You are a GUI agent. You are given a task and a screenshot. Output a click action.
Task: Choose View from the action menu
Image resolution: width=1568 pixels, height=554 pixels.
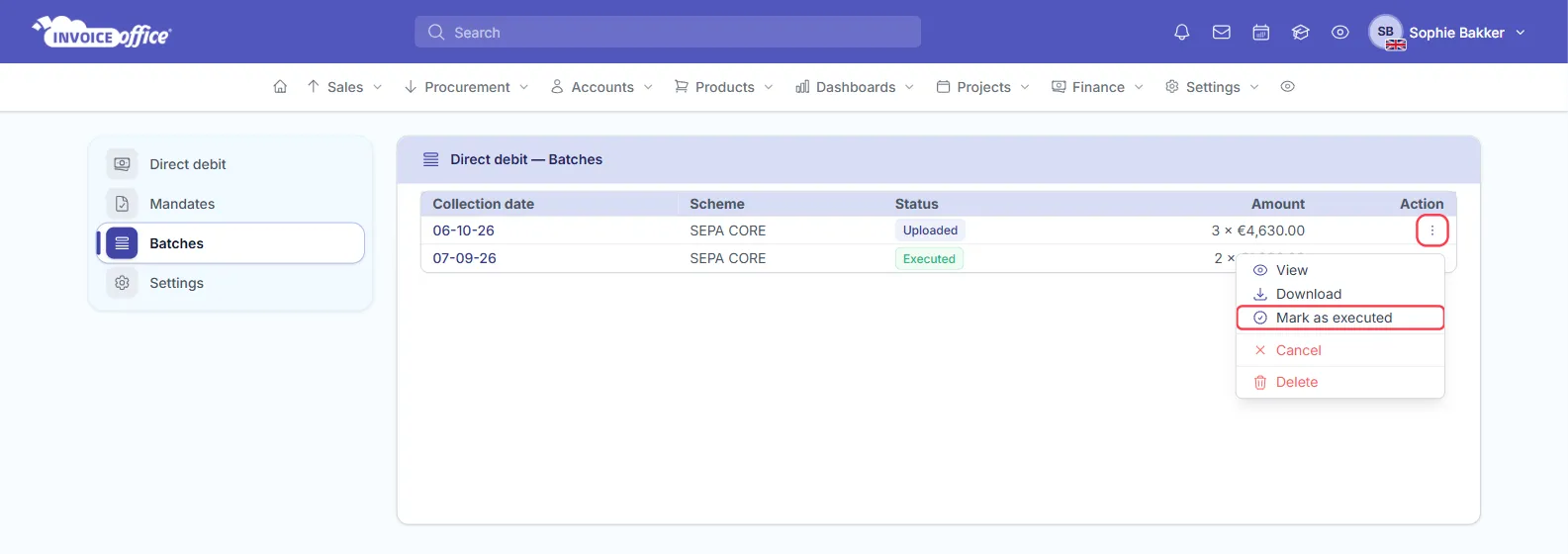[1340, 270]
